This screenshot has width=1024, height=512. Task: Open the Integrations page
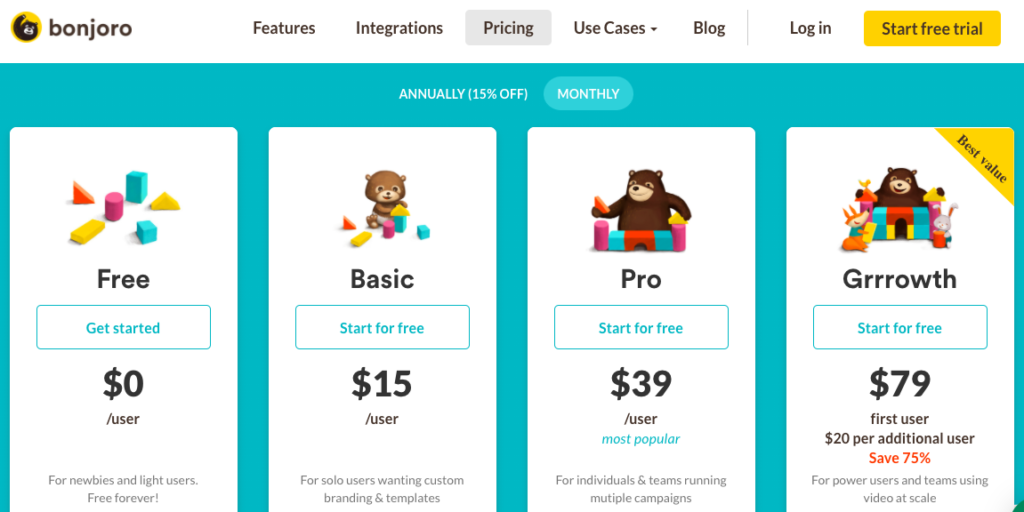click(x=399, y=28)
